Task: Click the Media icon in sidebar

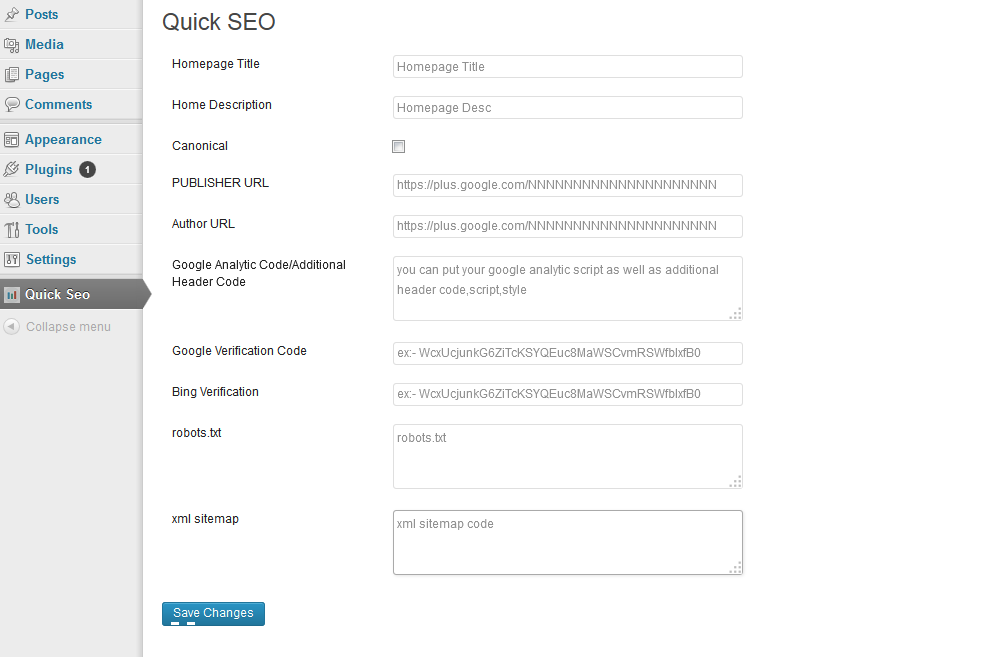Action: pos(11,44)
